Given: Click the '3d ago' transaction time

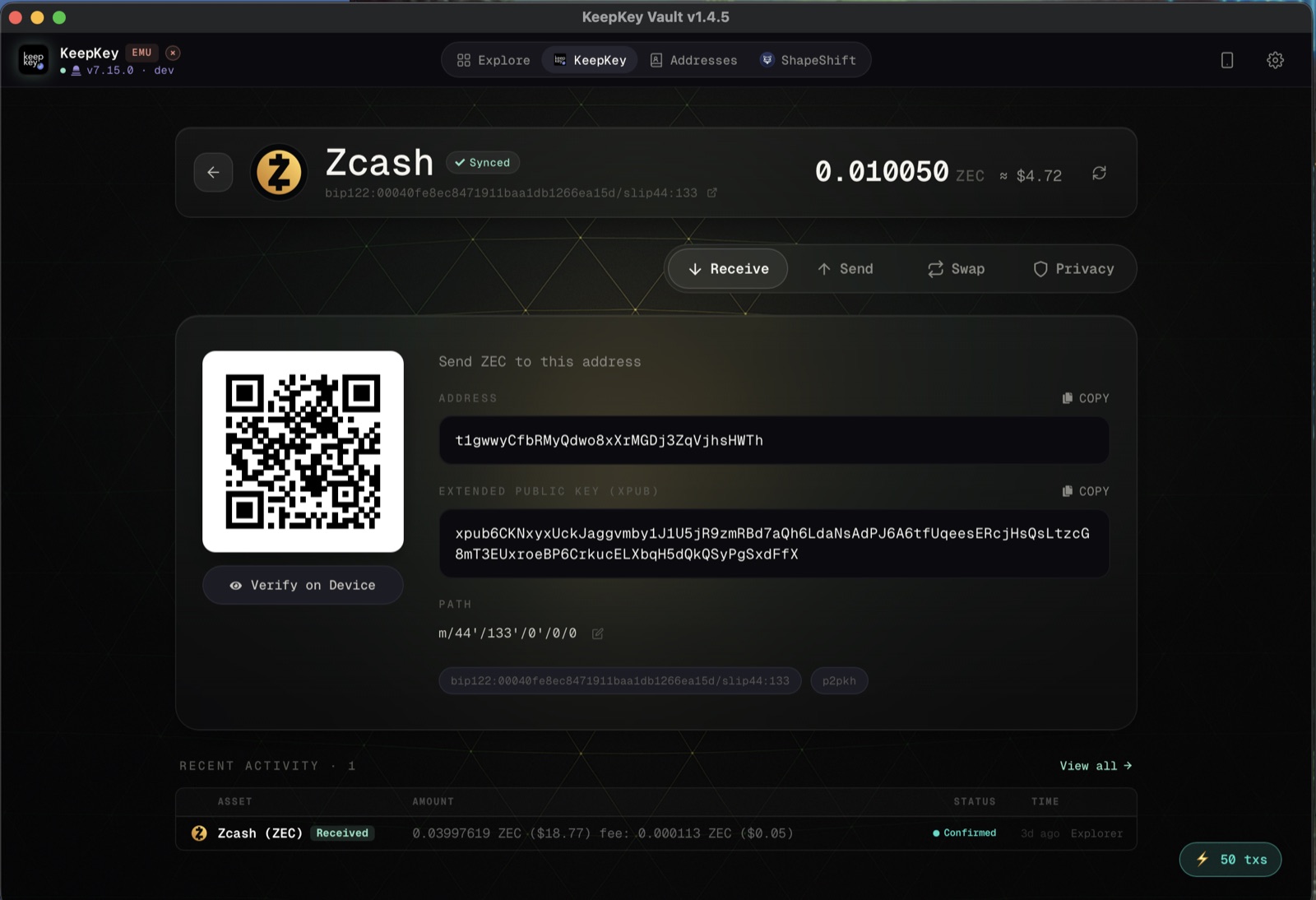Looking at the screenshot, I should (1040, 833).
